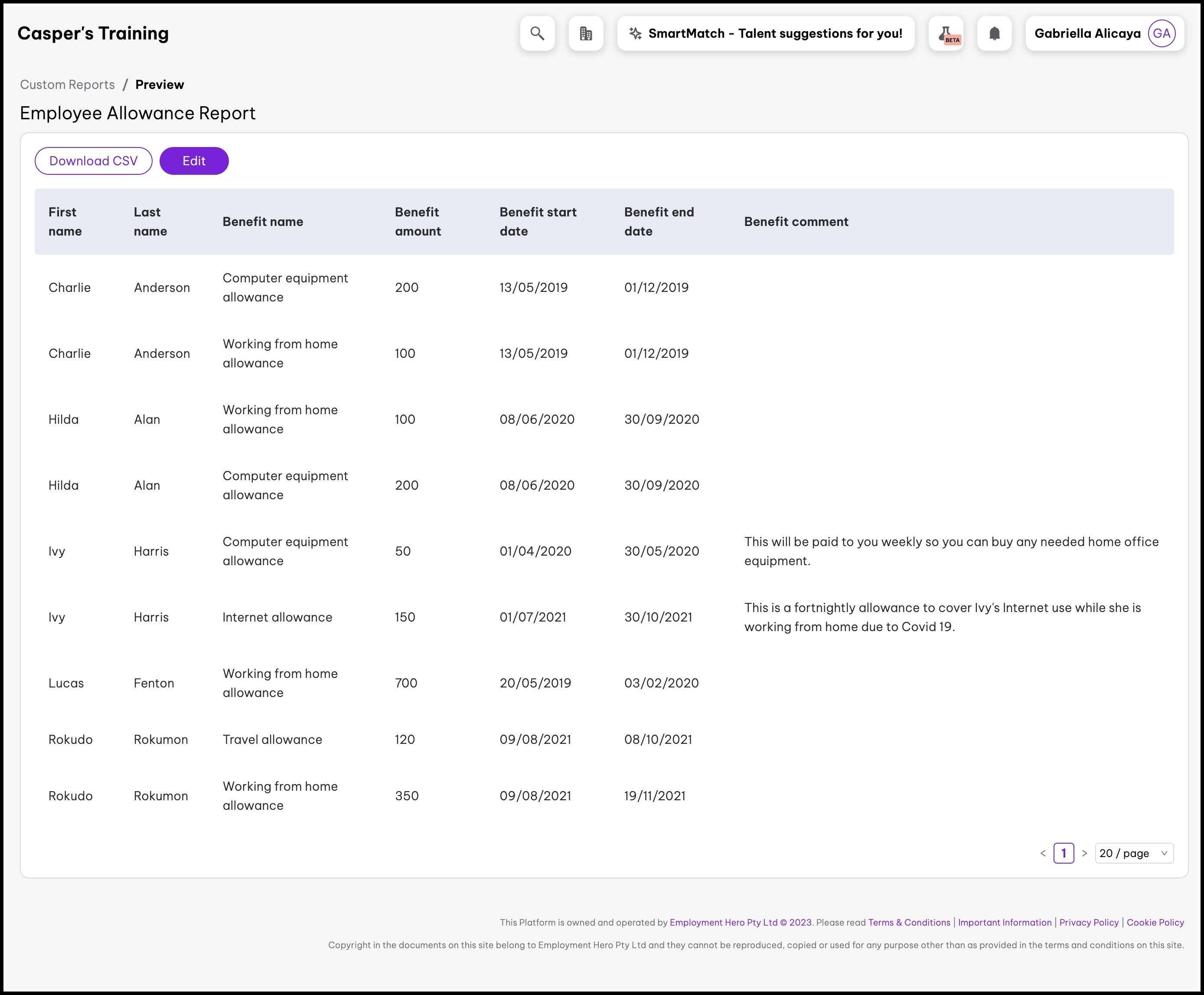The height and width of the screenshot is (995, 1204).
Task: Open the Gabriella Alicaya account menu
Action: 1087,33
